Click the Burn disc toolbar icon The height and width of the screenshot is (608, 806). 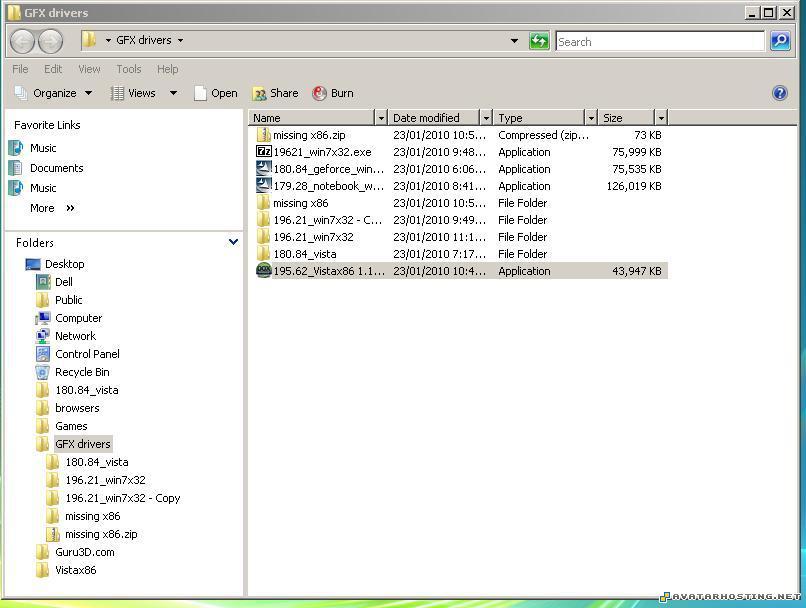pyautogui.click(x=320, y=93)
